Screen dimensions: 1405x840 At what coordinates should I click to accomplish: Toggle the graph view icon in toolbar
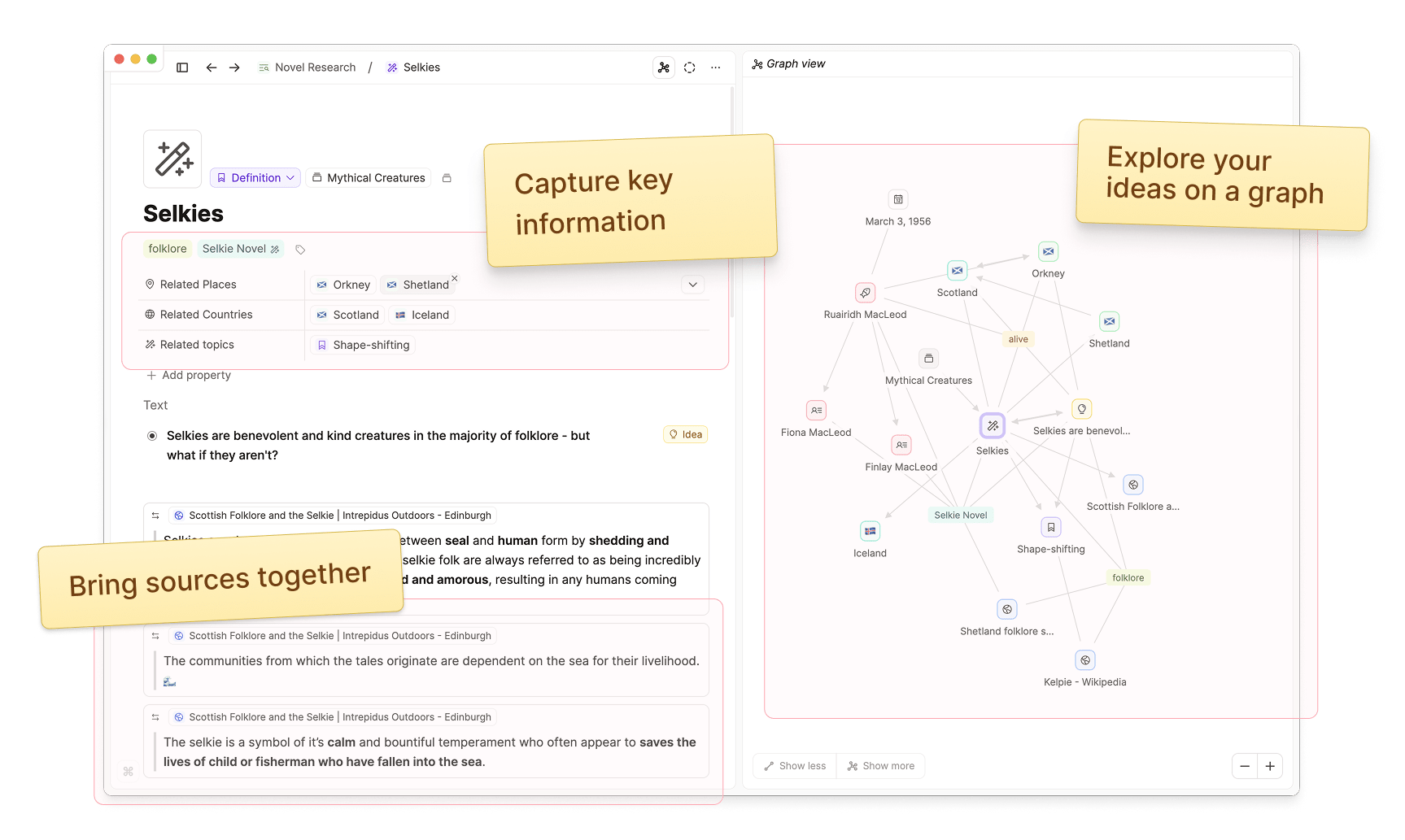[x=664, y=67]
